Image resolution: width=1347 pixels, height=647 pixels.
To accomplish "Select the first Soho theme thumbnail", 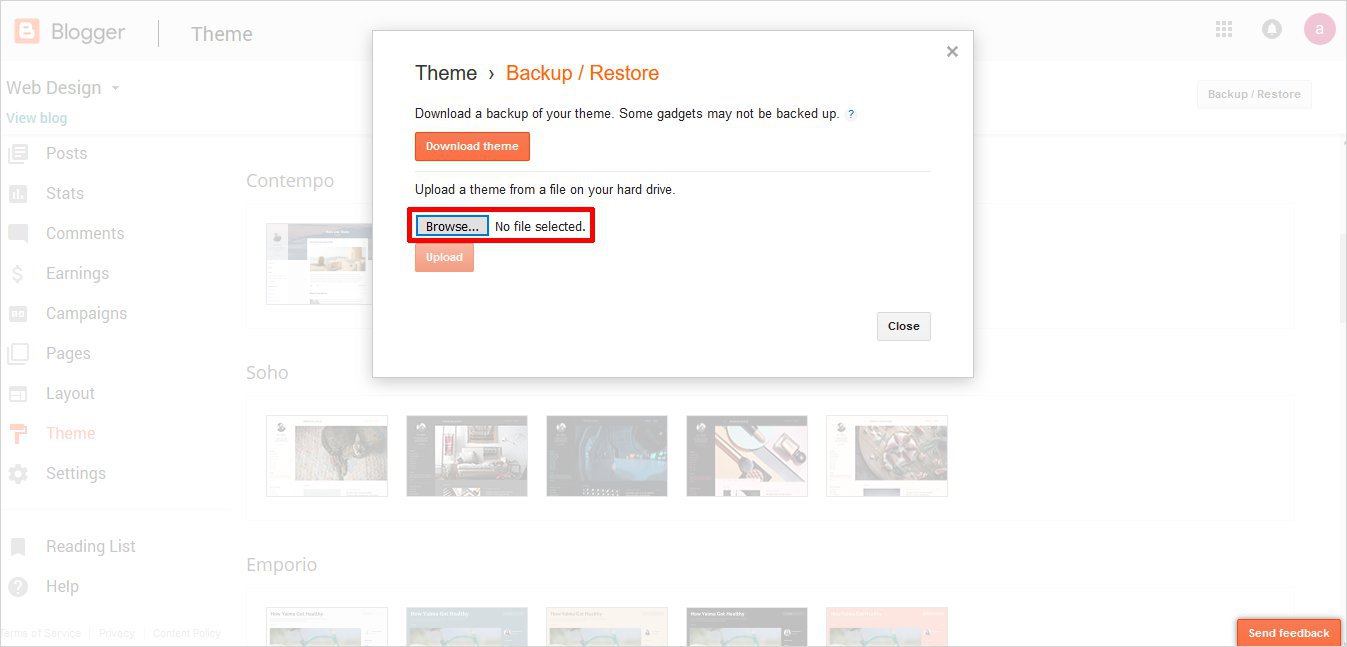I will (x=327, y=456).
